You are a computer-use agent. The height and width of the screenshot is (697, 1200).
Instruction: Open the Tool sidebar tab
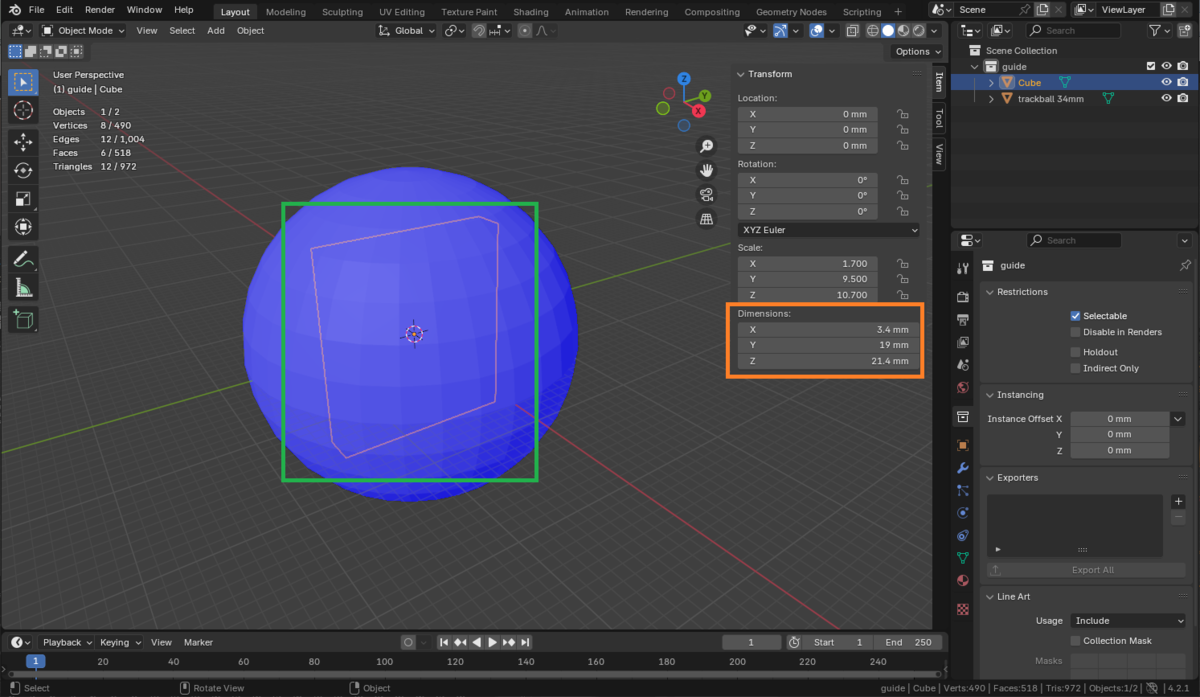tap(939, 118)
